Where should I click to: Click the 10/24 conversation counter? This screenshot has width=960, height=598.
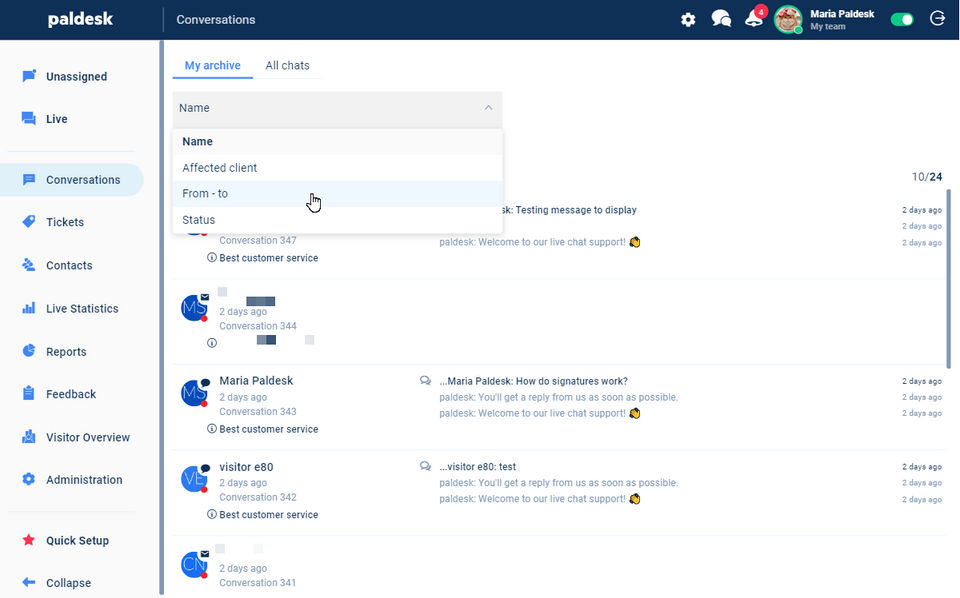pos(927,177)
